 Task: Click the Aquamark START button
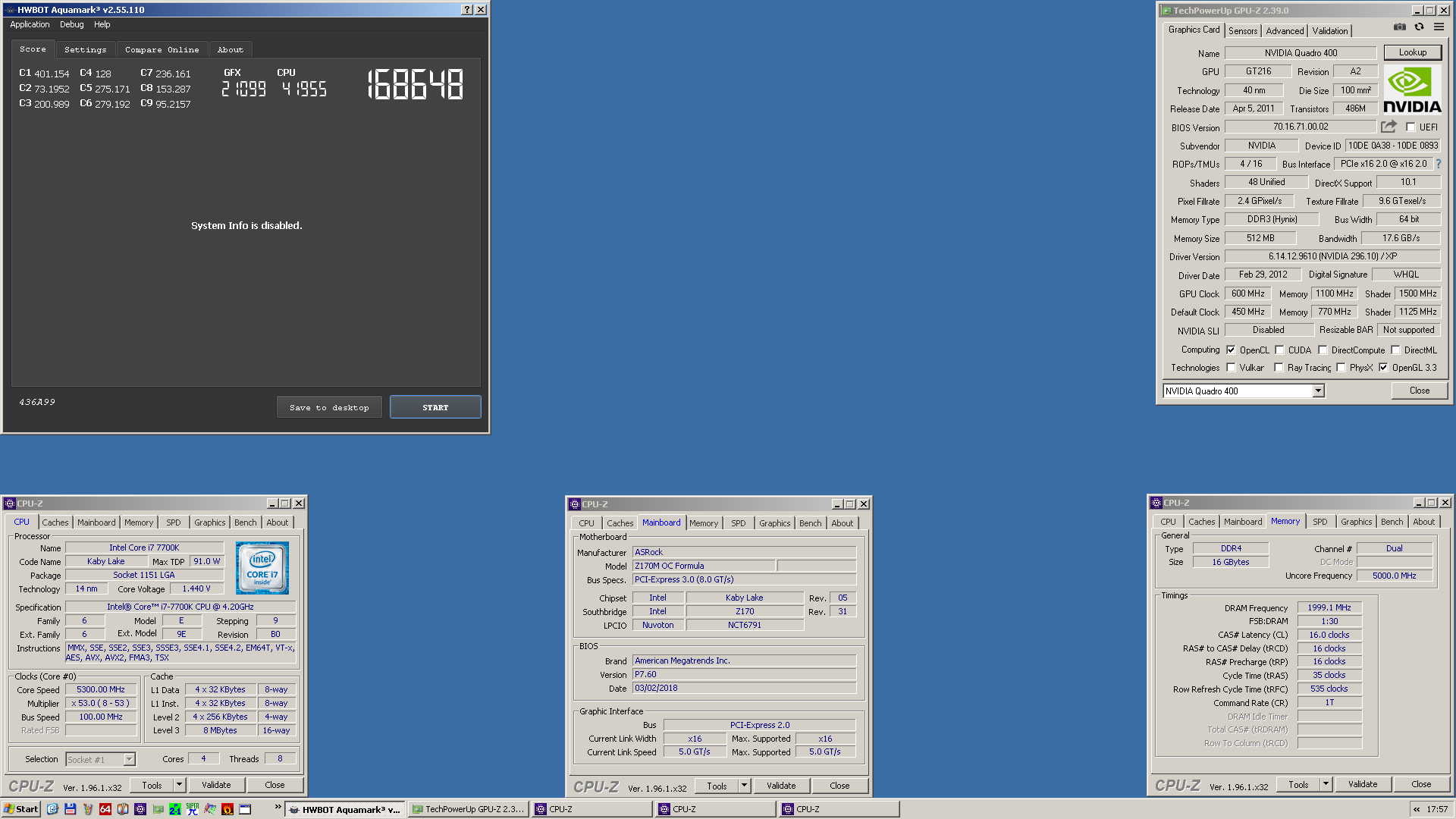point(435,407)
